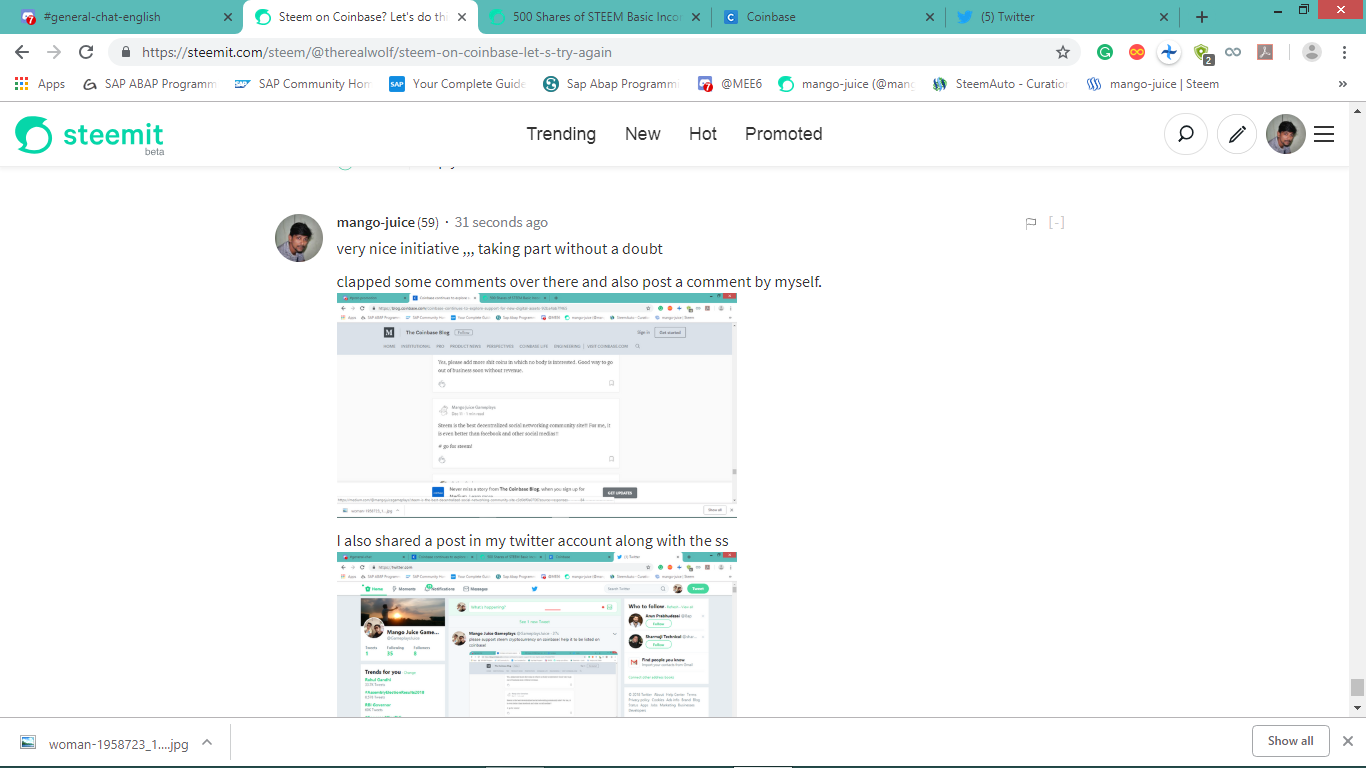Click the PDF extension icon
Viewport: 1366px width, 768px height.
click(1265, 52)
